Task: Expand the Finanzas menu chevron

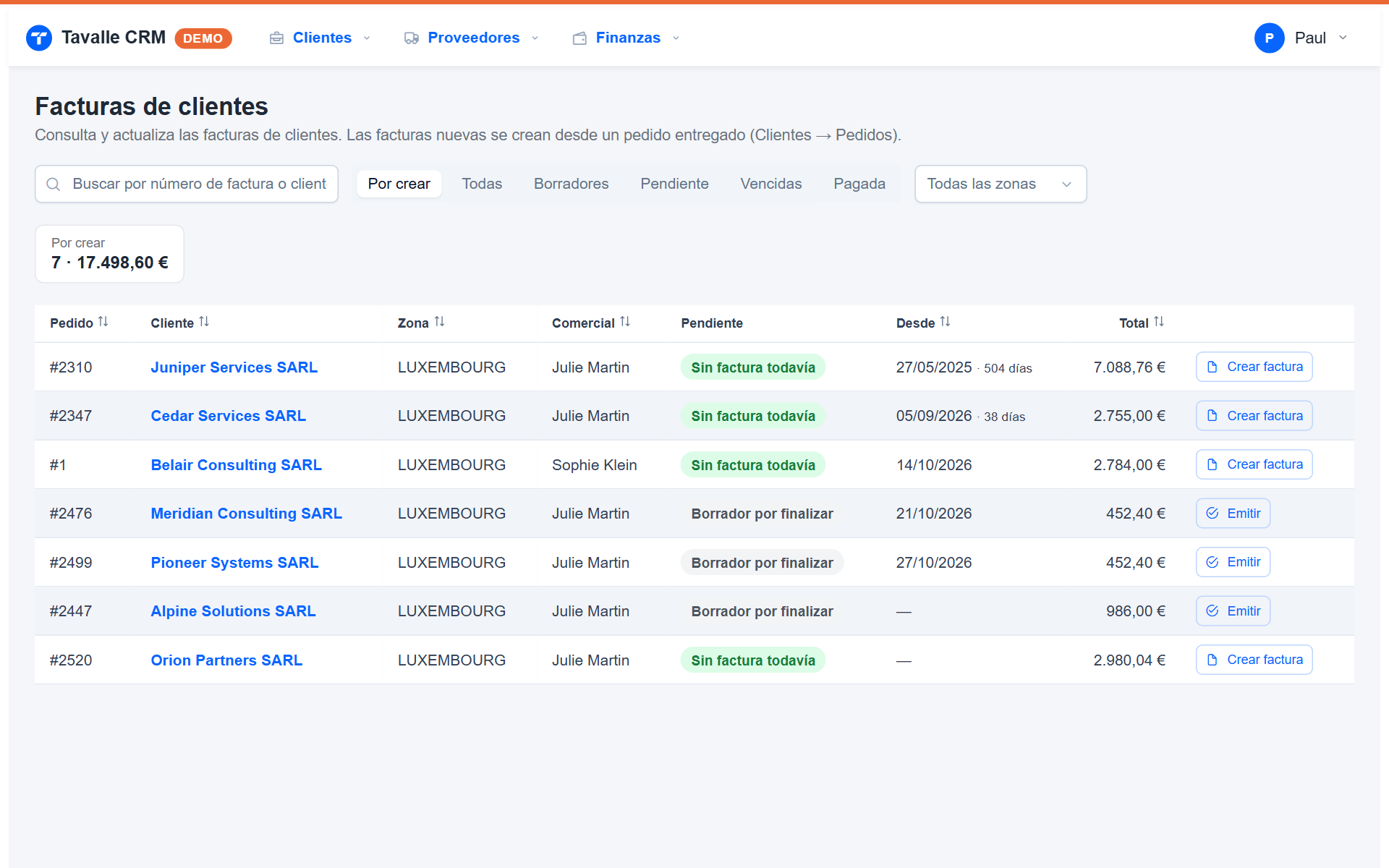Action: tap(676, 38)
